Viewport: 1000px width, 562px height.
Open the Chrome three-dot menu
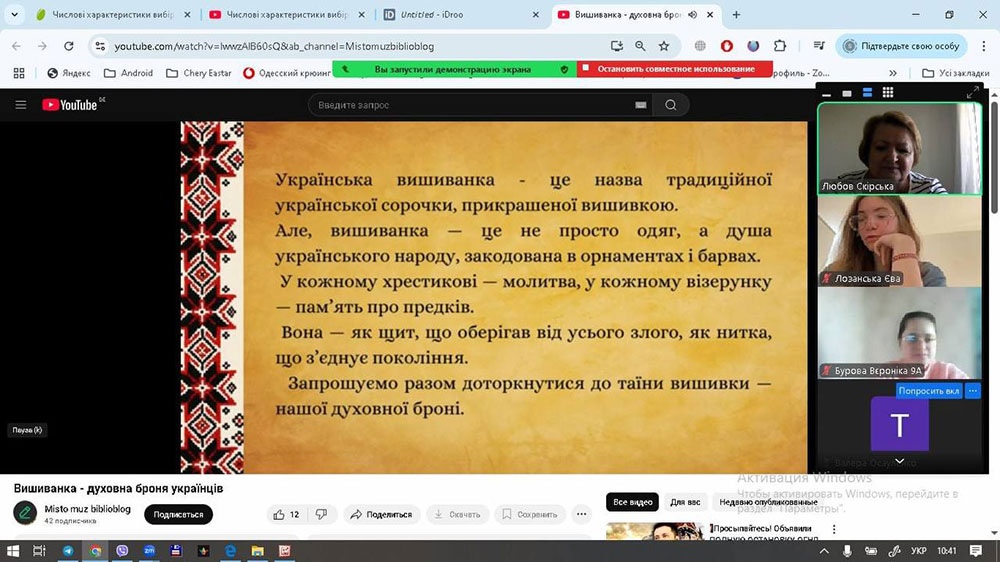click(983, 46)
